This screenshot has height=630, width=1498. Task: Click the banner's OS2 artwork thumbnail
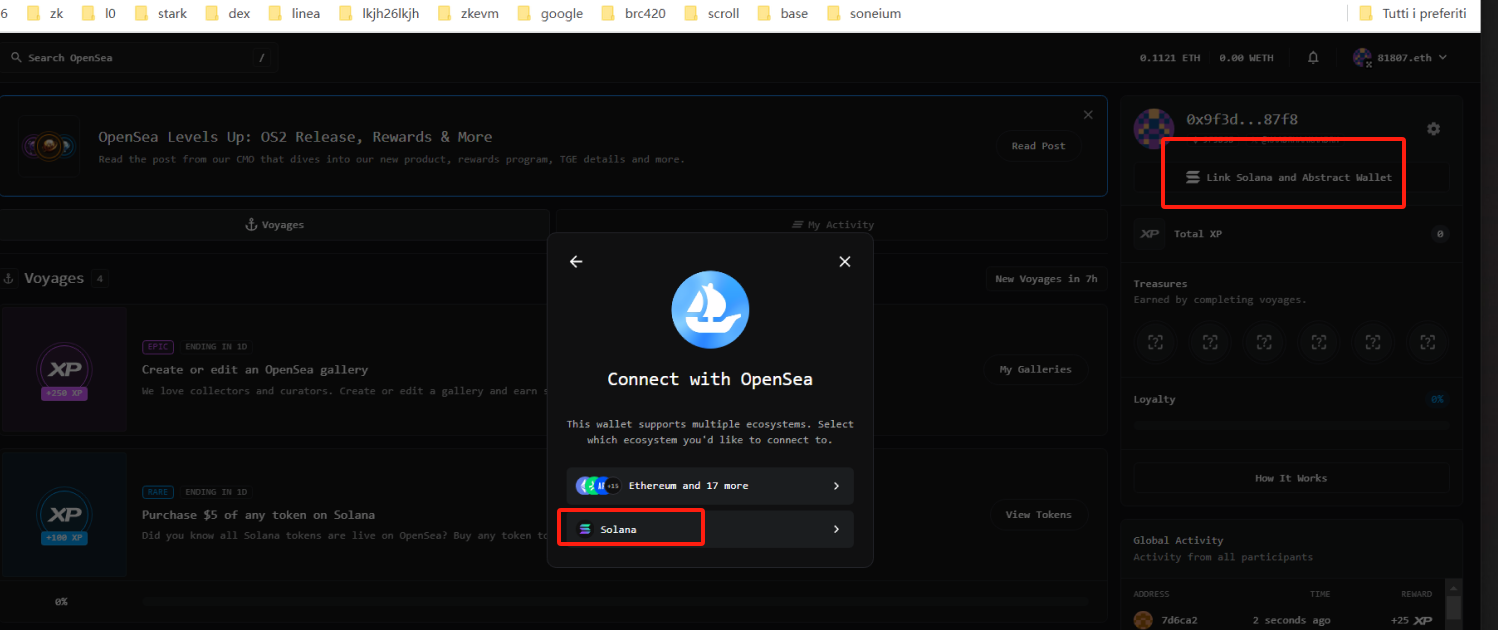49,147
